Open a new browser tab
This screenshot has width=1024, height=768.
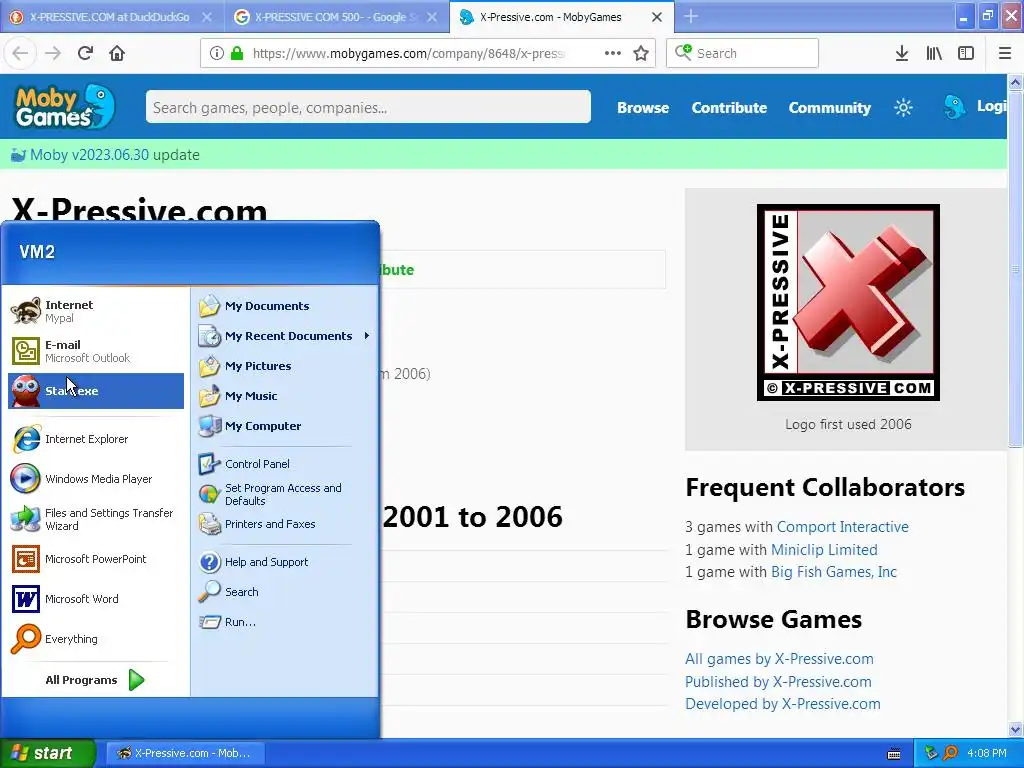[x=691, y=17]
